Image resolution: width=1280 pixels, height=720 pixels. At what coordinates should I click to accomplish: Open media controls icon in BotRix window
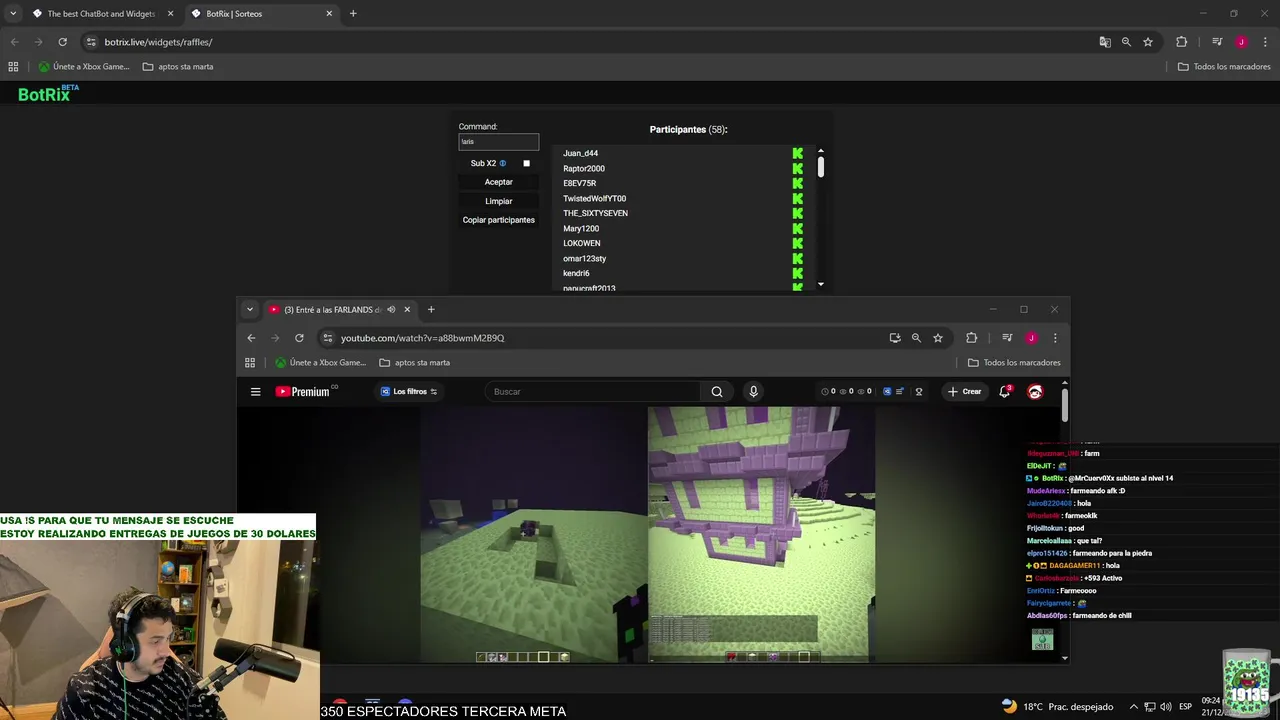point(1217,42)
